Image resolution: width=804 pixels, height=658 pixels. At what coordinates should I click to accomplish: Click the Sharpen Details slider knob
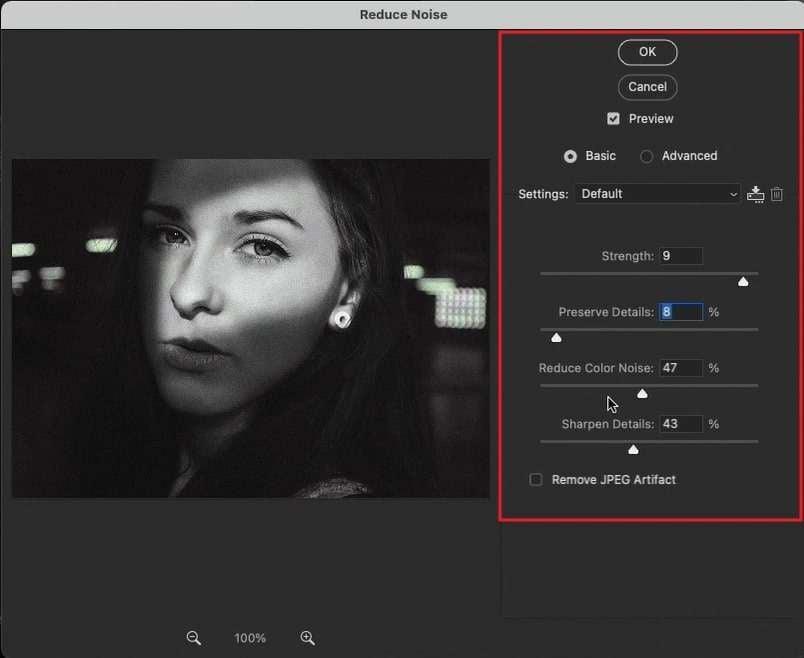[633, 450]
